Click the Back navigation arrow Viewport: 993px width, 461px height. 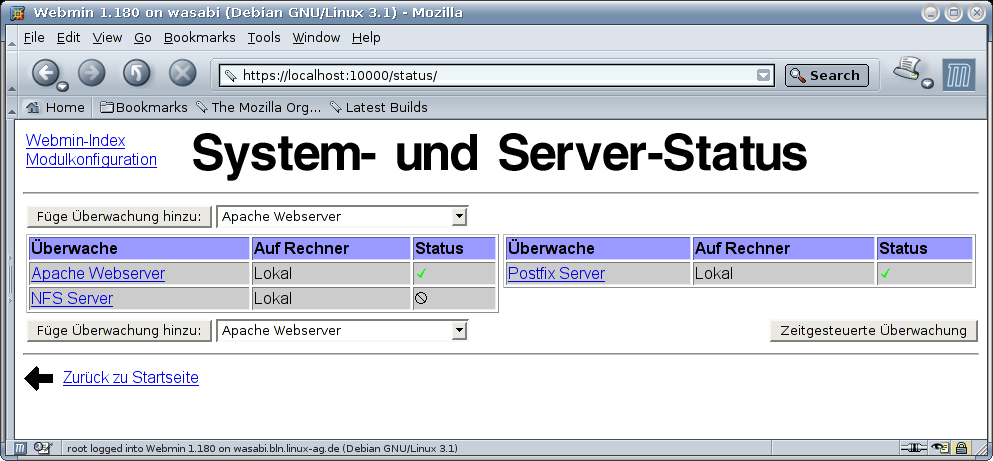pyautogui.click(x=46, y=73)
